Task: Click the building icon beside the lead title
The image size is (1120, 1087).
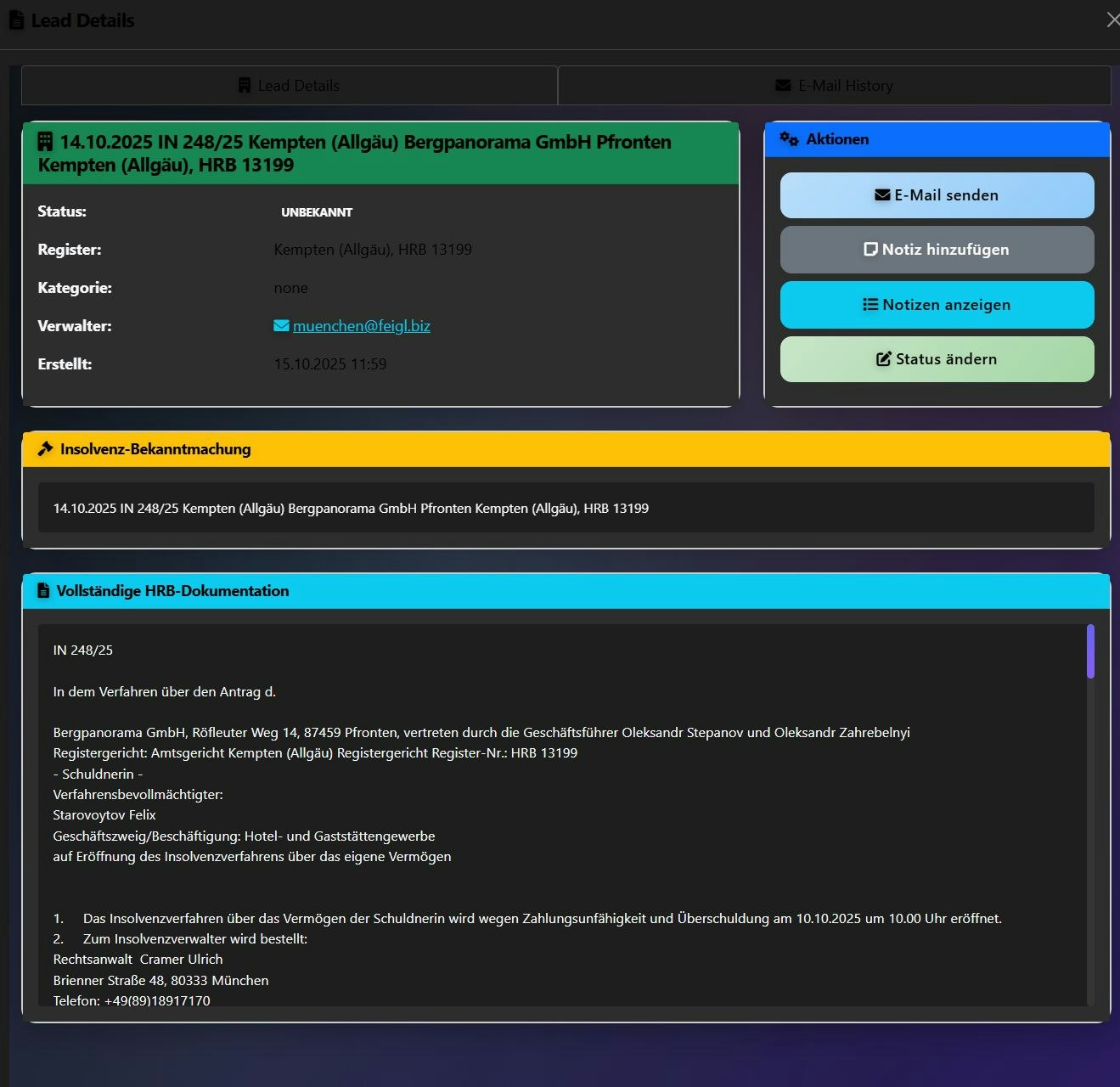Action: point(45,142)
